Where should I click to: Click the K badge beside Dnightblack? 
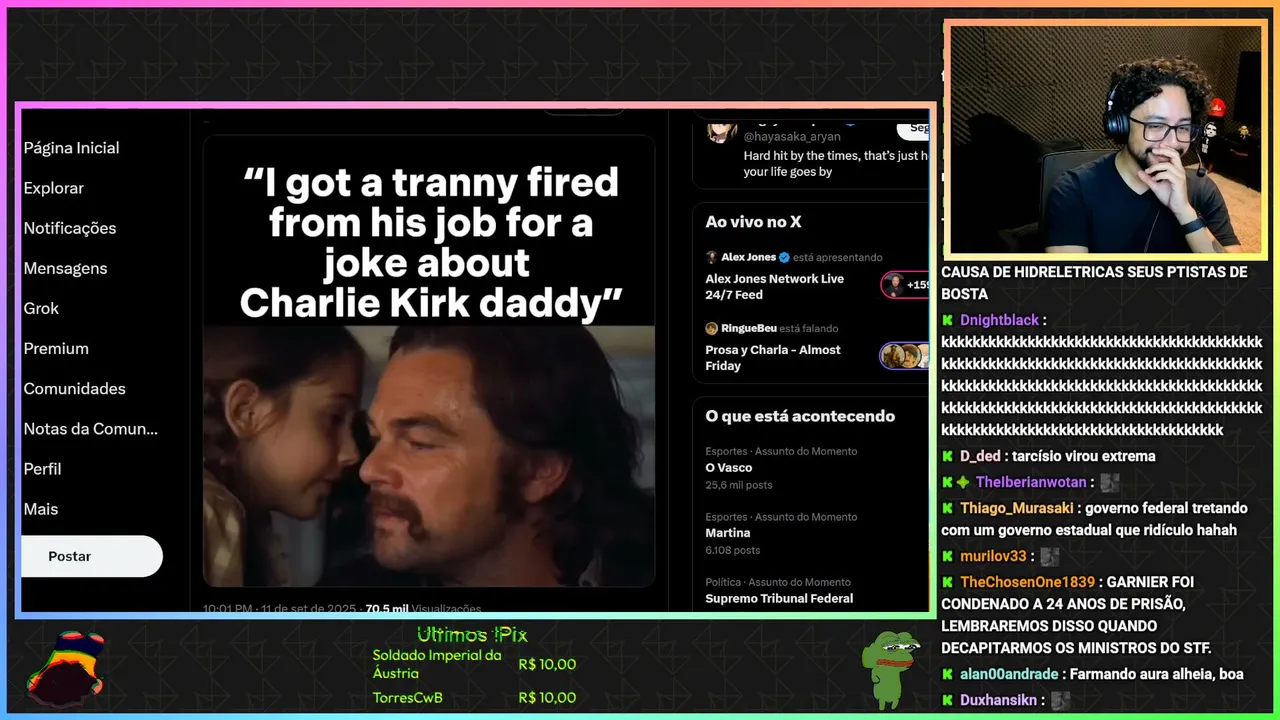[x=947, y=320]
